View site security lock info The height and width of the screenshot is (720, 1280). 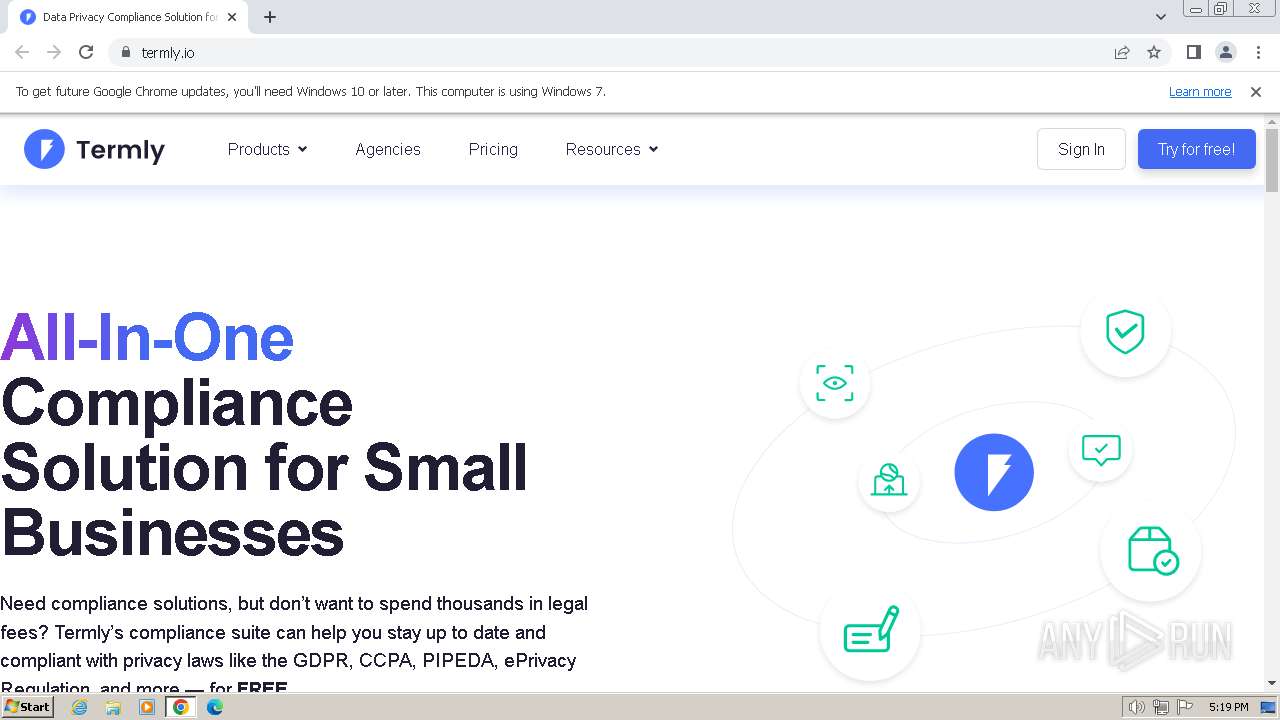[x=125, y=52]
